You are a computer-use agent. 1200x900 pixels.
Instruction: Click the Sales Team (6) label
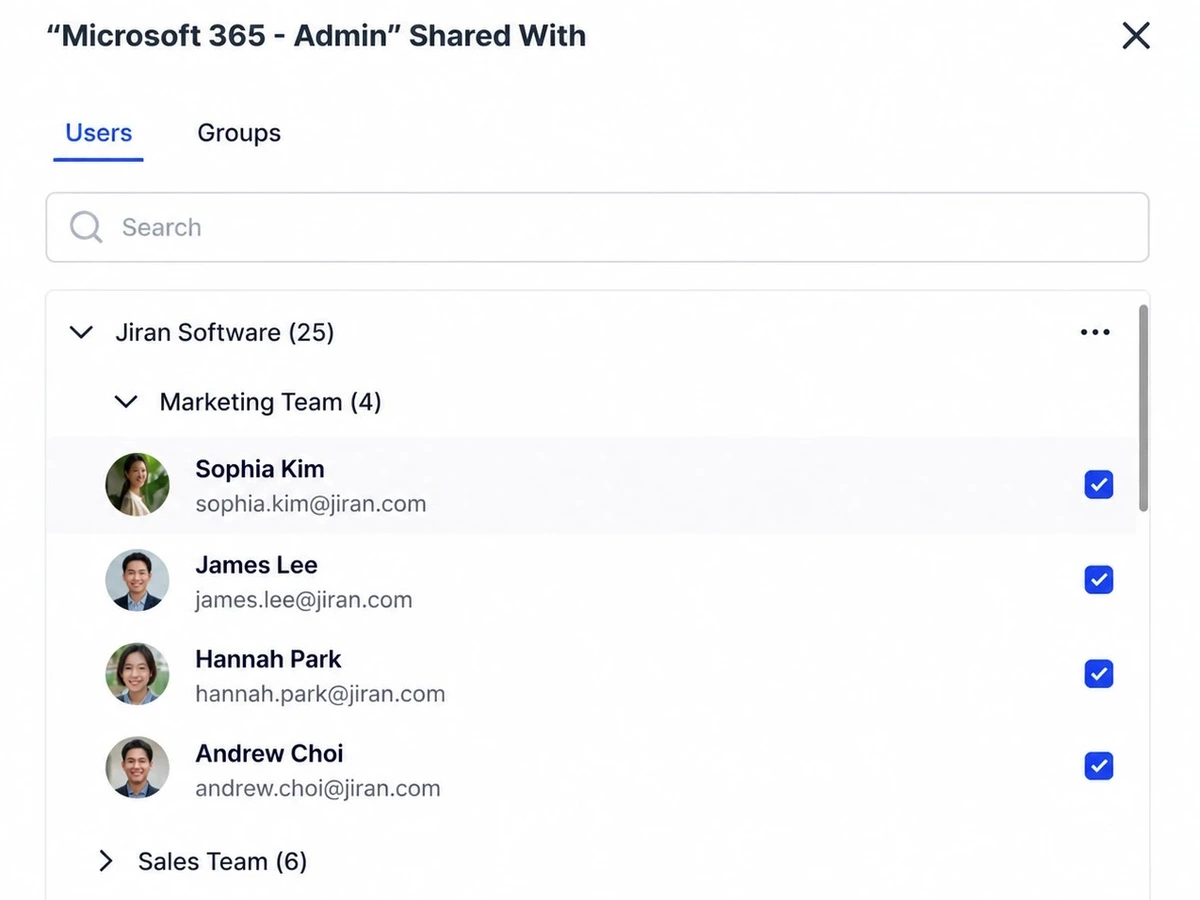click(223, 861)
